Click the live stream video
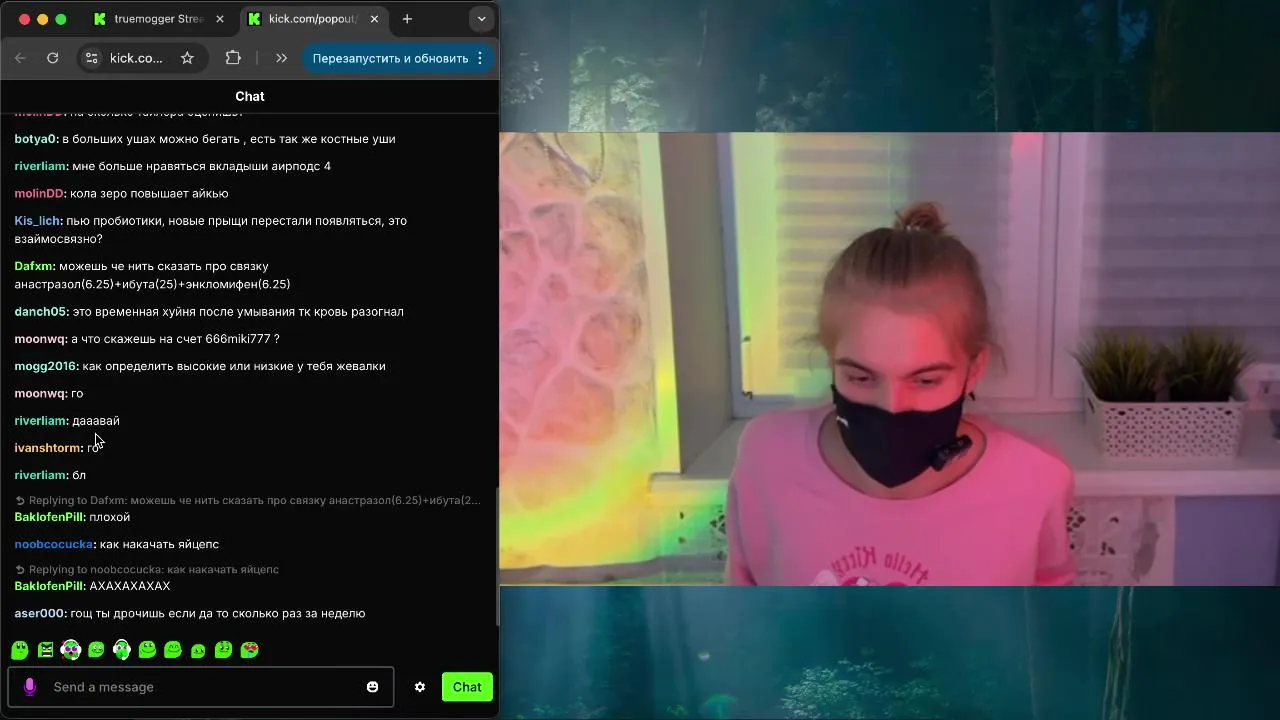 click(x=889, y=359)
